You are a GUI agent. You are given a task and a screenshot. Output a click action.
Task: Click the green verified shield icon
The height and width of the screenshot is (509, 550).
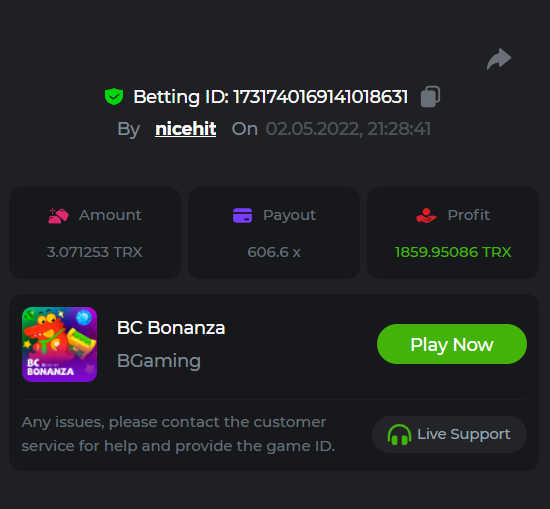tap(114, 96)
